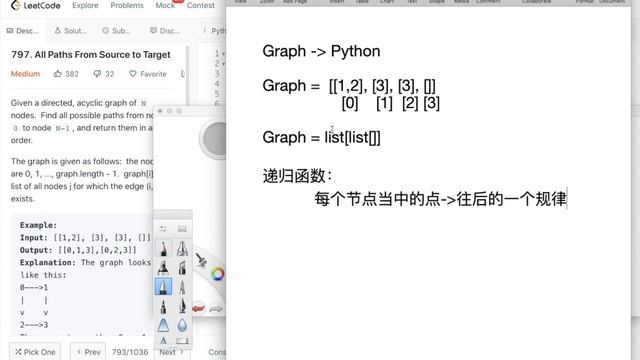Screen dimensions: 640x360
Task: Select the chisel tip pen in the brush palette
Action: (182, 267)
